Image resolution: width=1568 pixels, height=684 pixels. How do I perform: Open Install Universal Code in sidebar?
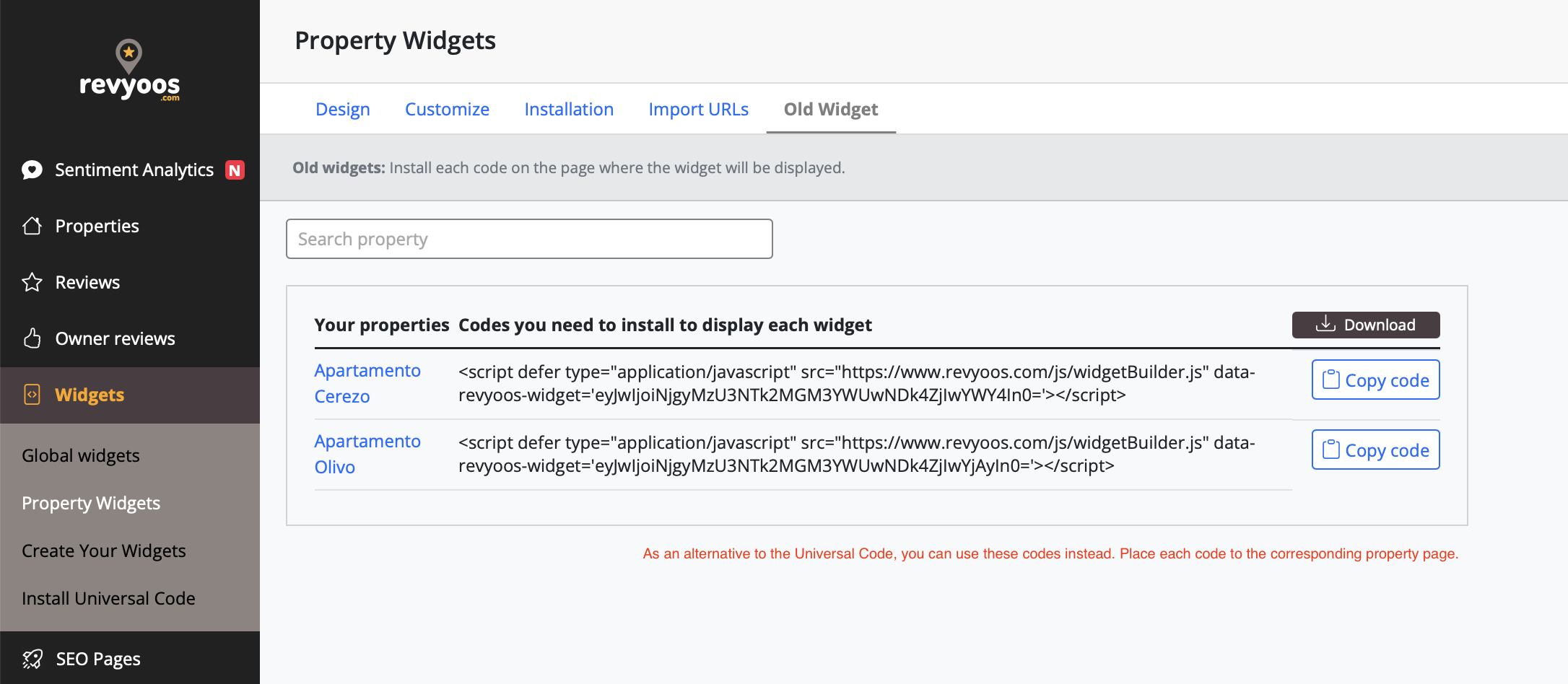[x=108, y=598]
